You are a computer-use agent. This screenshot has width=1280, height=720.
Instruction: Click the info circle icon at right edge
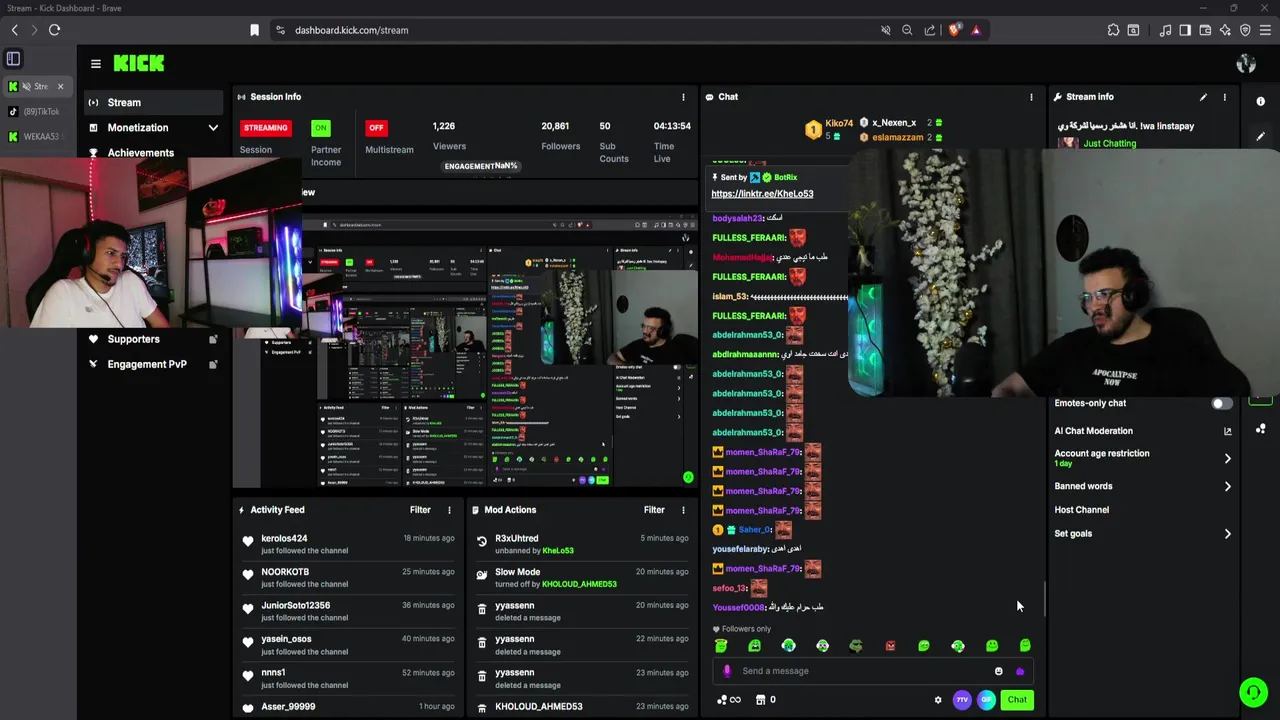pos(1260,102)
